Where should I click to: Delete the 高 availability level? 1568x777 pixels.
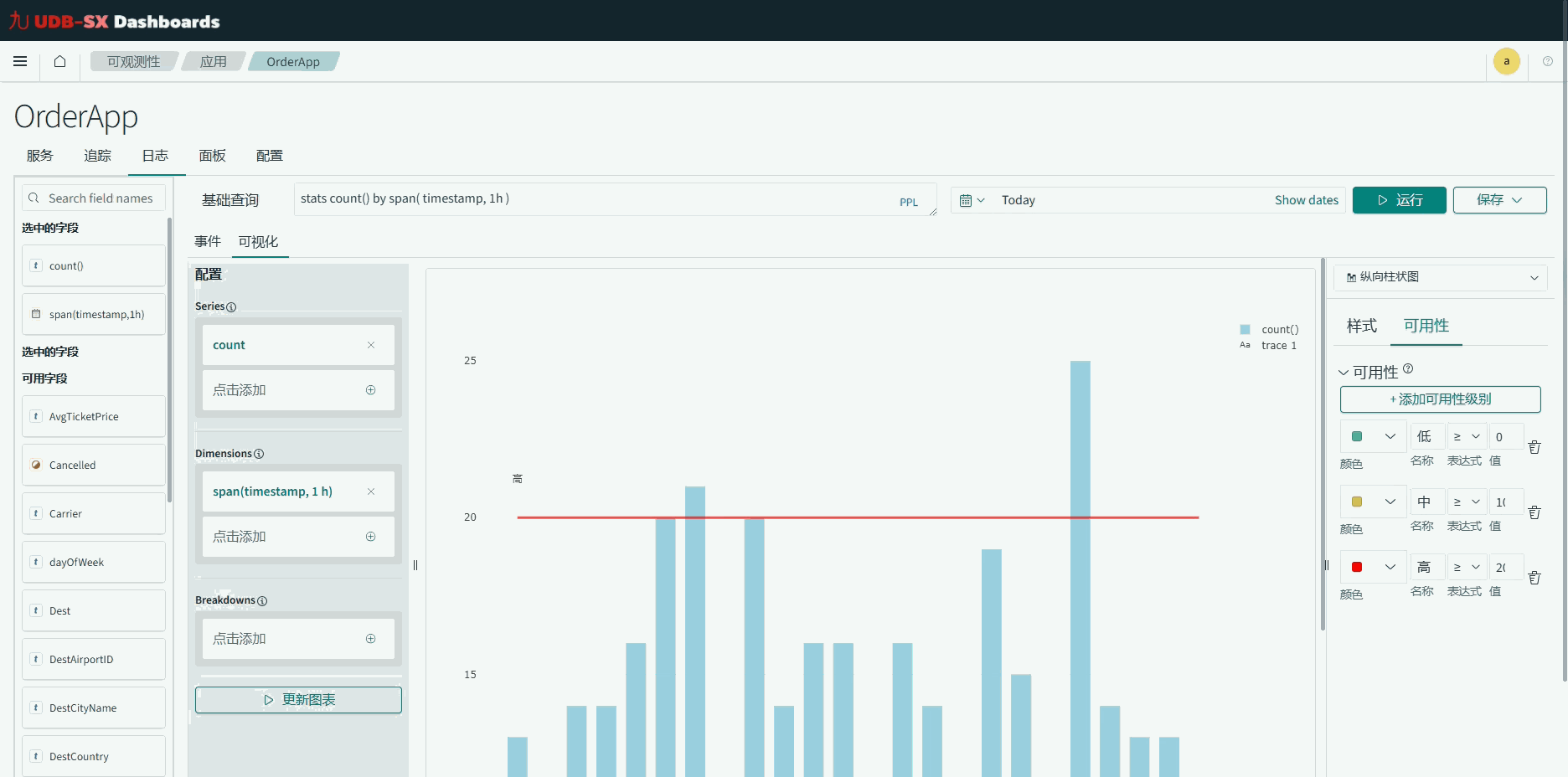click(x=1534, y=578)
